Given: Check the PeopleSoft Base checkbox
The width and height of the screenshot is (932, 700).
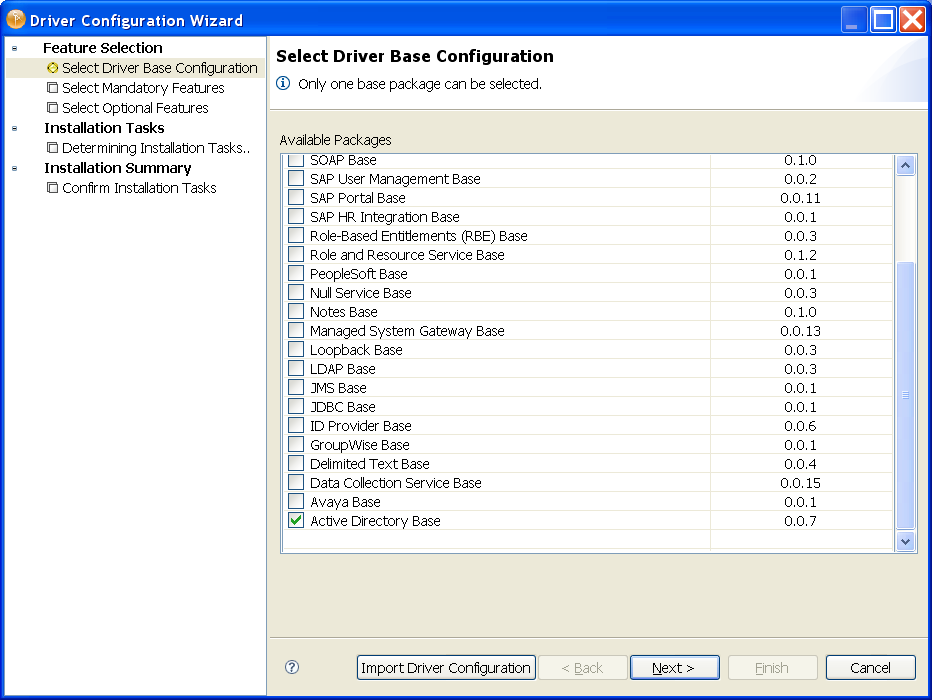Looking at the screenshot, I should tap(296, 274).
